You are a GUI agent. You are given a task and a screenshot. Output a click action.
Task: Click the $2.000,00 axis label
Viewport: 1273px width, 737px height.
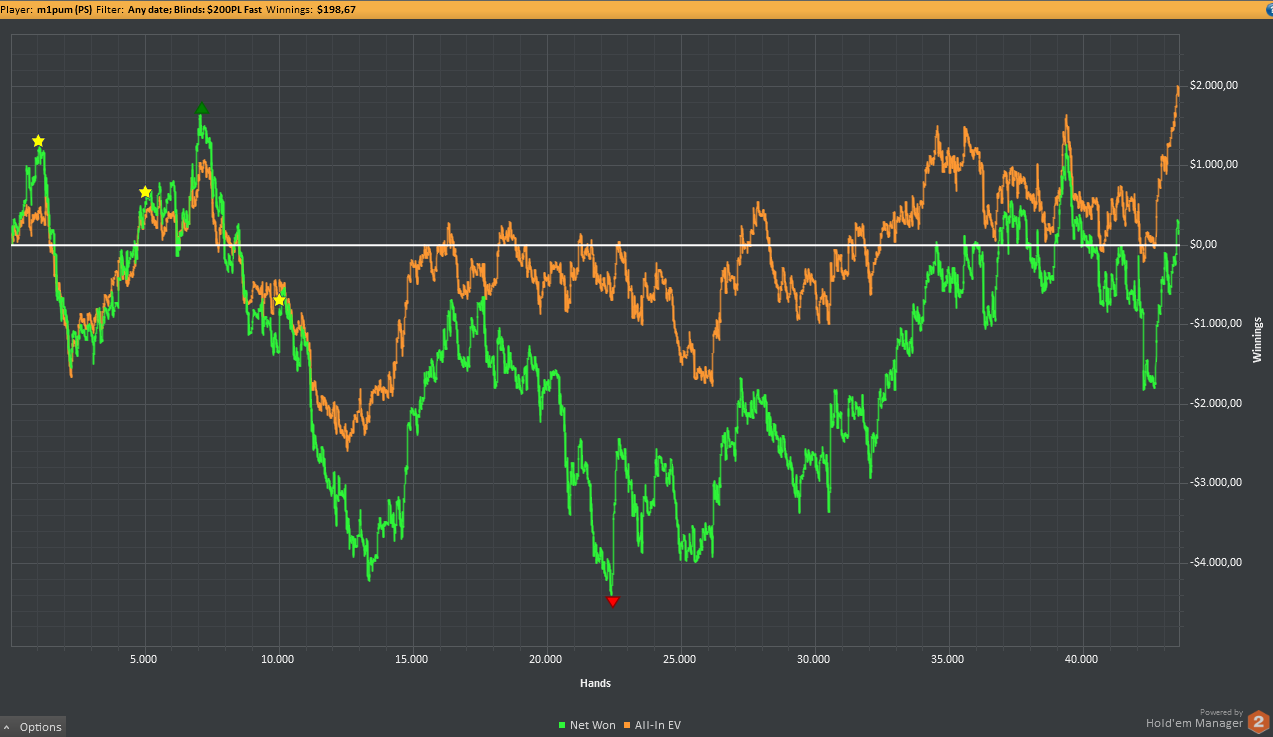(x=1215, y=85)
